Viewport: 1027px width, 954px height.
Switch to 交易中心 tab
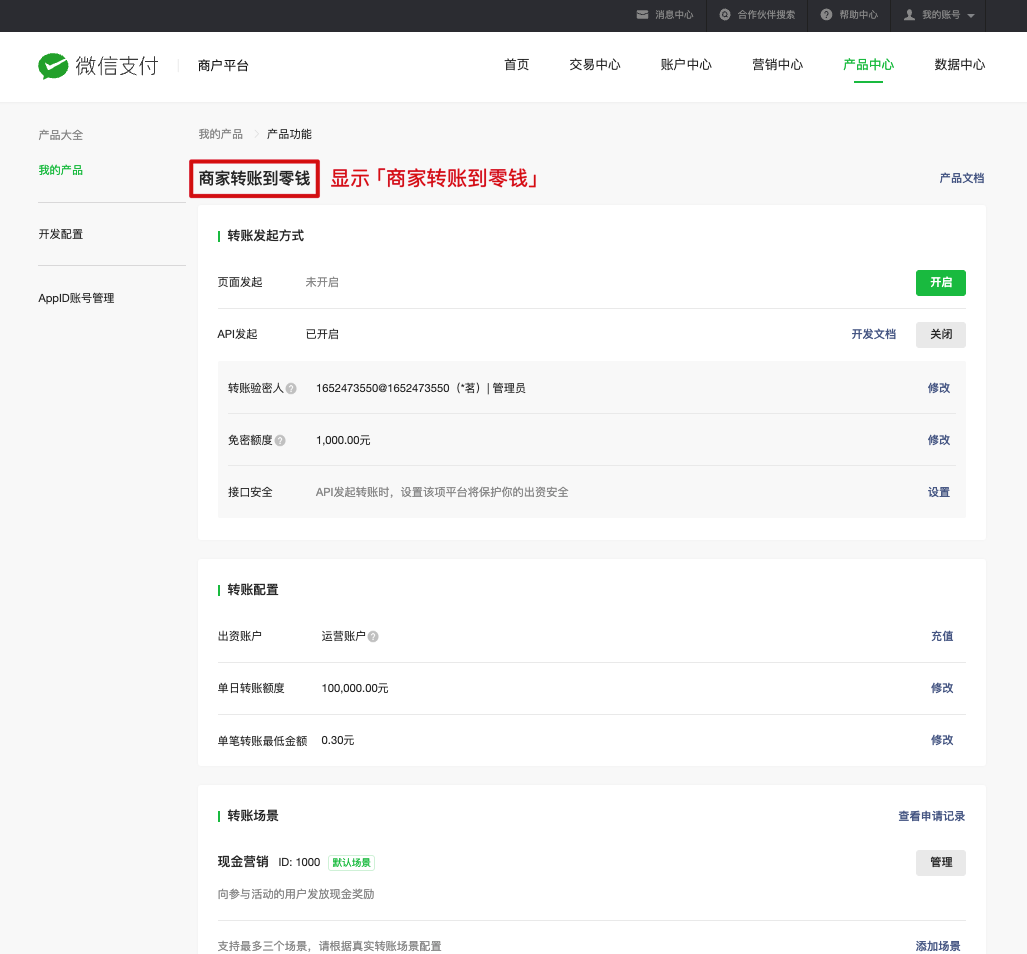595,65
